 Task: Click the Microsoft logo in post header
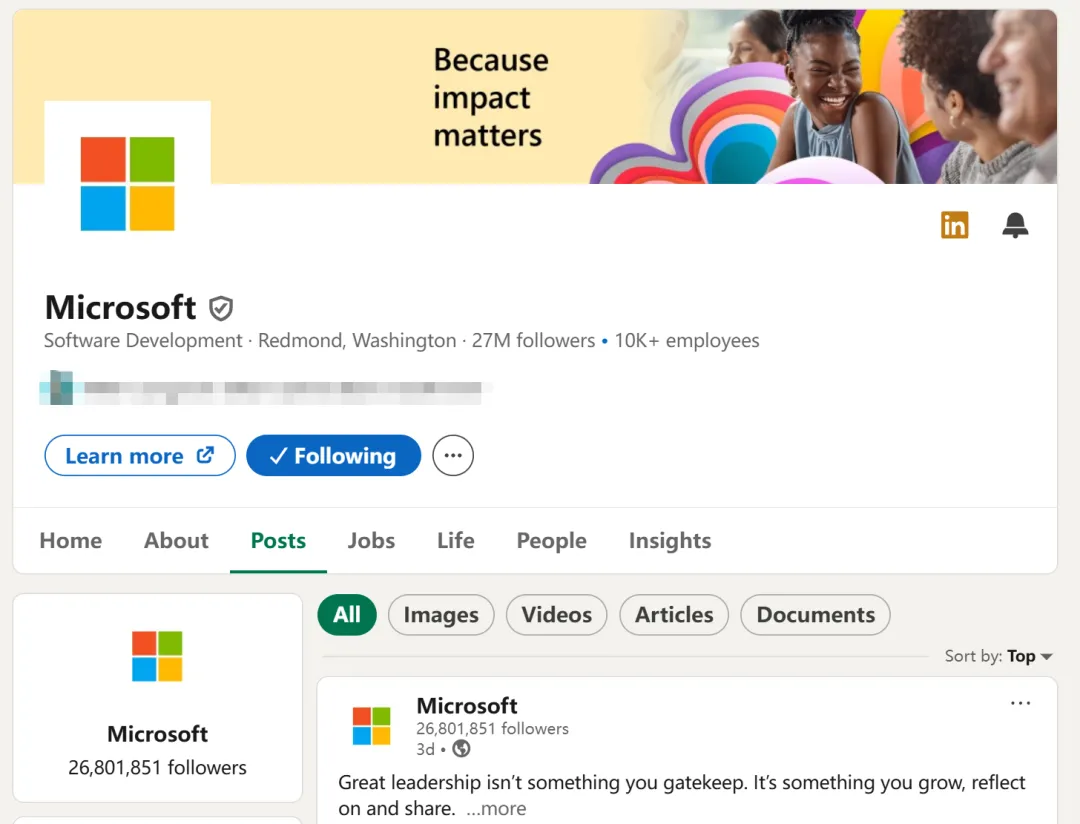point(371,726)
